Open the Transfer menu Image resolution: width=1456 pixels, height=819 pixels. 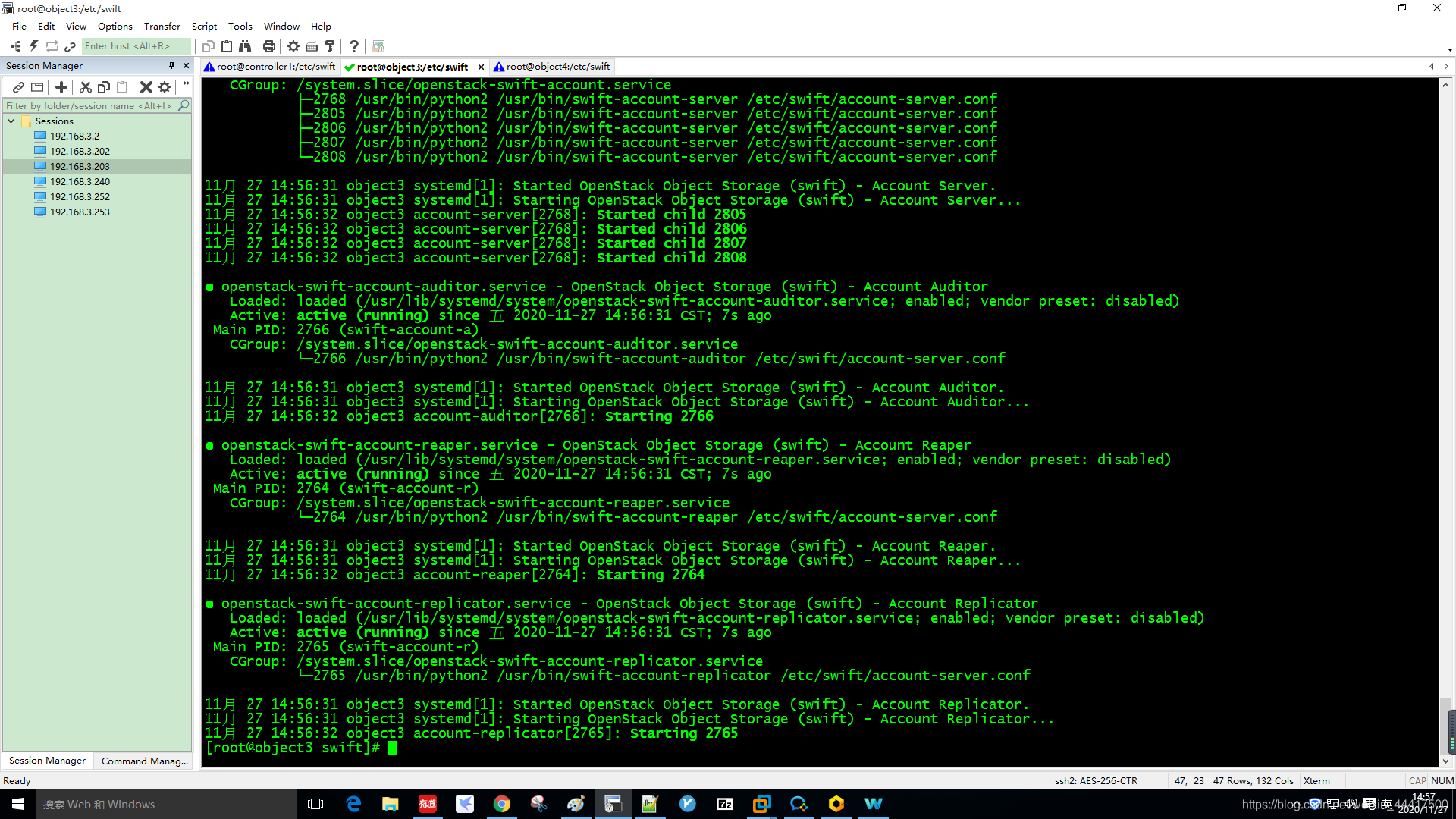point(162,26)
